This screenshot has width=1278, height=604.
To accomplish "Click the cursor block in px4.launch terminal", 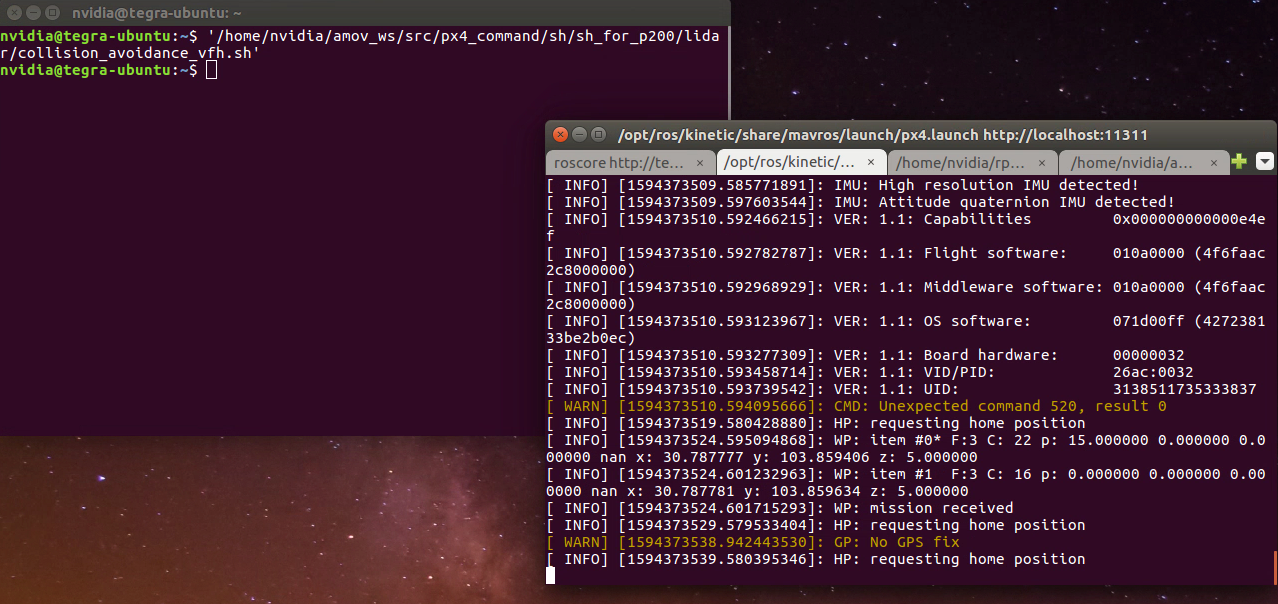I will [x=550, y=575].
